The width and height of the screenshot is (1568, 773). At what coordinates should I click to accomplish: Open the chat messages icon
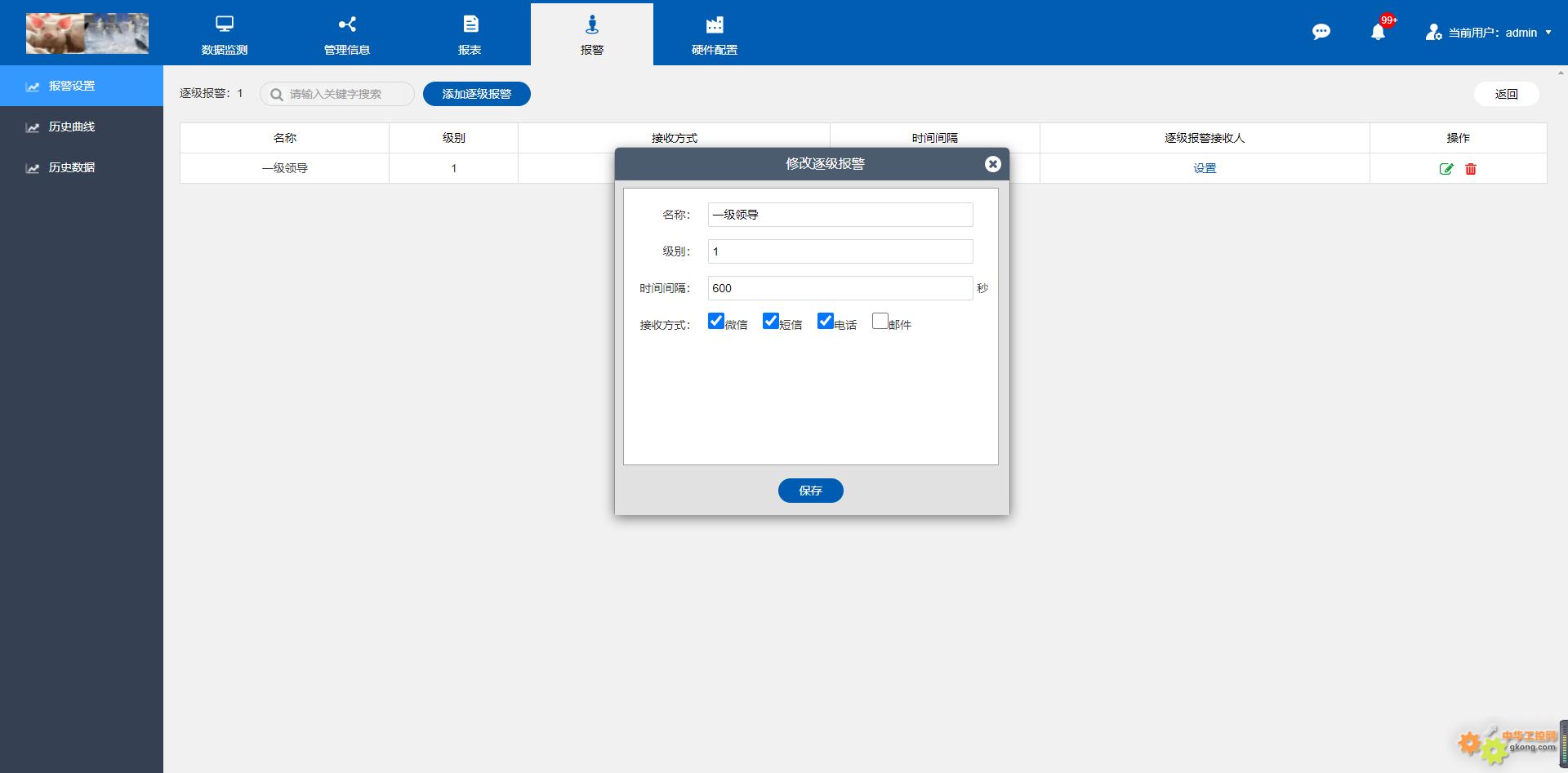coord(1321,32)
